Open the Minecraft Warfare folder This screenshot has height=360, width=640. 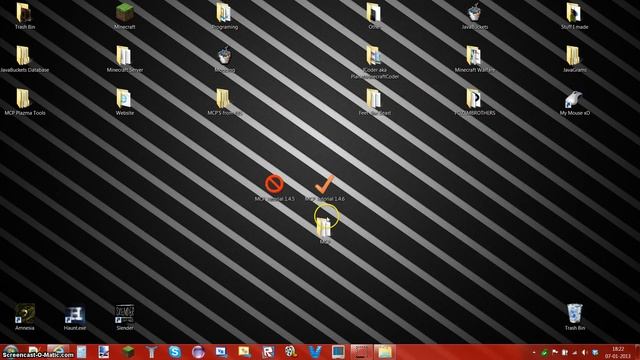tap(474, 59)
